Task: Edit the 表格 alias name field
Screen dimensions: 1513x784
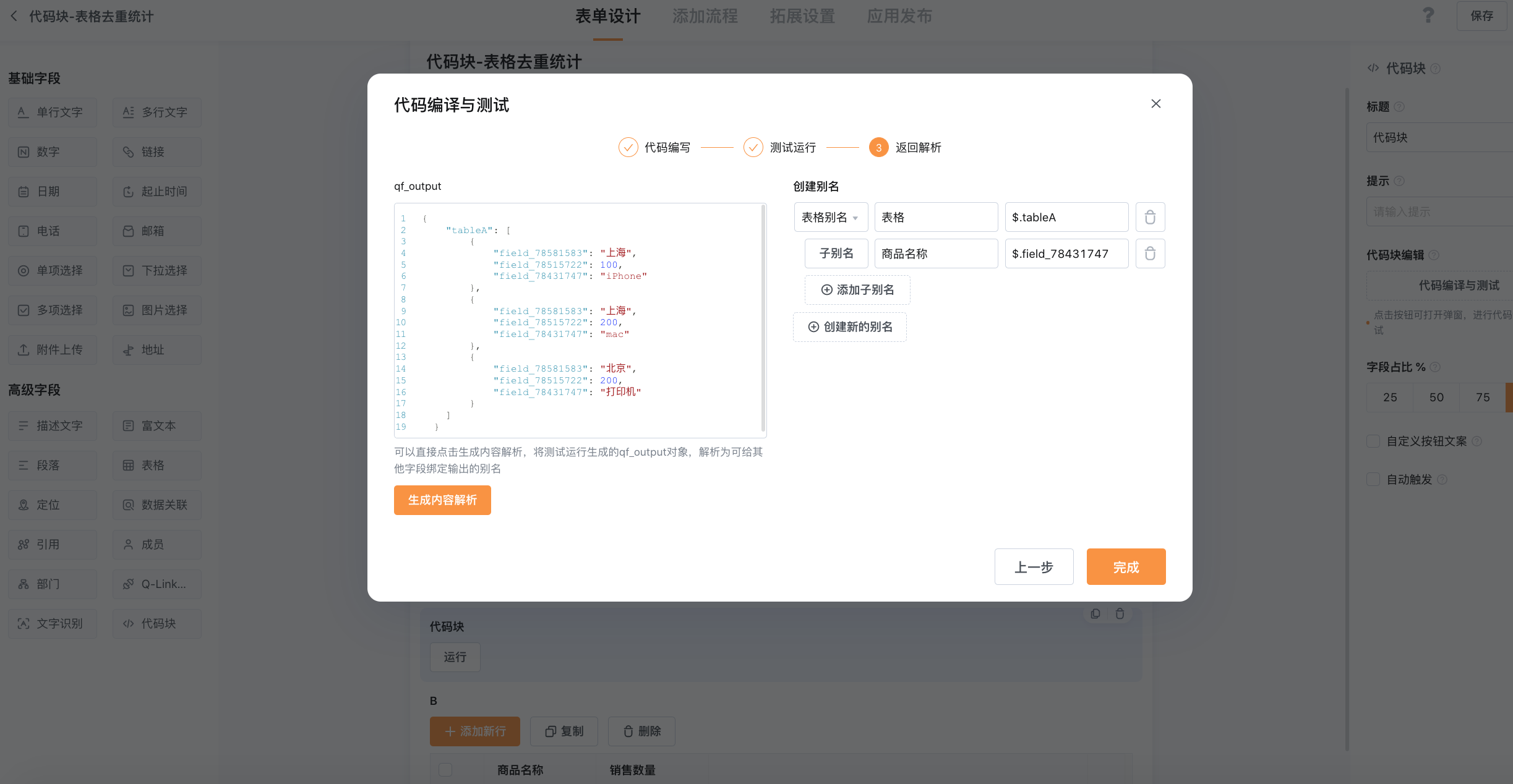Action: 936,217
